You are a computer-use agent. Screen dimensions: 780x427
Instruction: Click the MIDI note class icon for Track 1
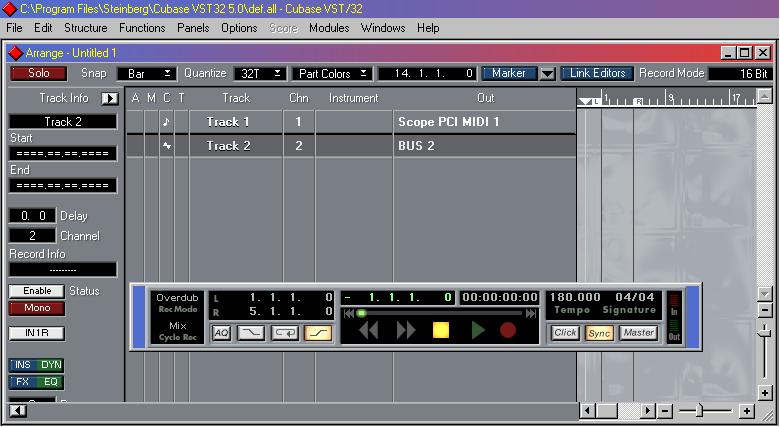point(166,122)
